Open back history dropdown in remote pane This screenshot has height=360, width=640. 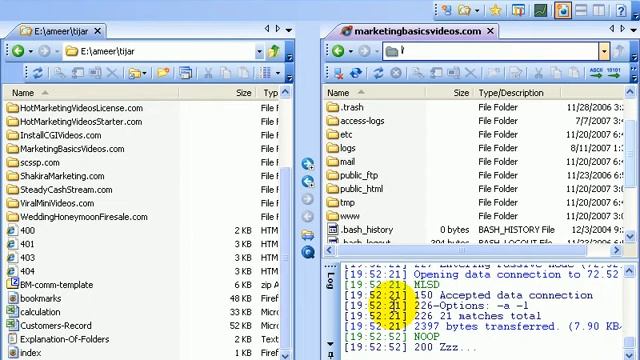351,51
